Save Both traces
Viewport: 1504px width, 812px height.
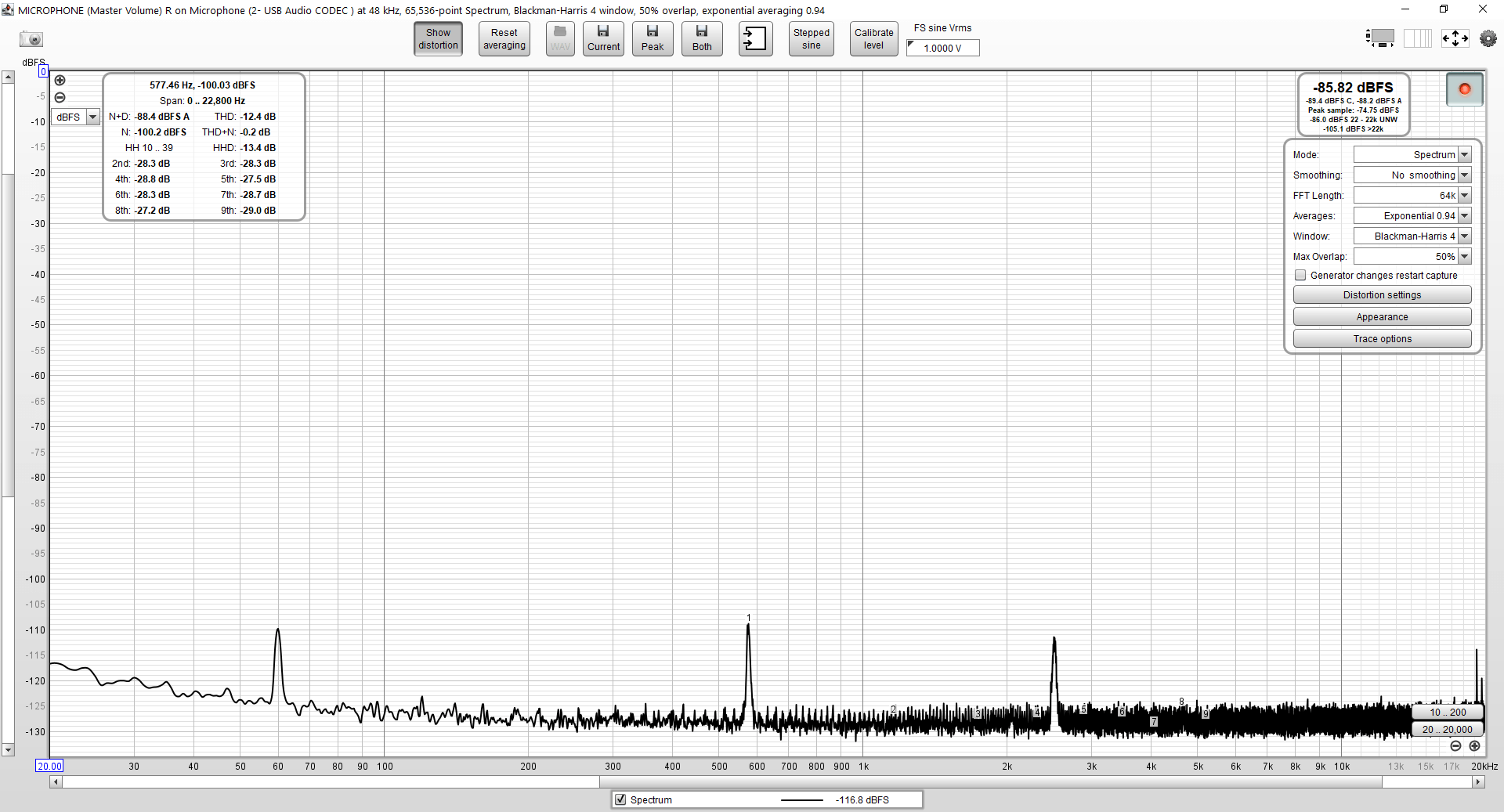pyautogui.click(x=702, y=38)
